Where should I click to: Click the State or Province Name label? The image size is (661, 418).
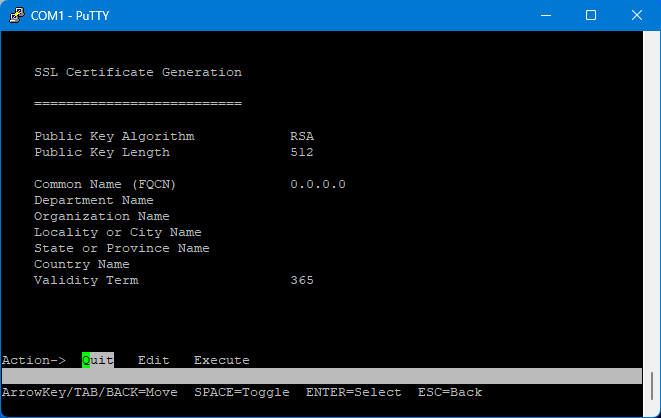click(x=121, y=248)
